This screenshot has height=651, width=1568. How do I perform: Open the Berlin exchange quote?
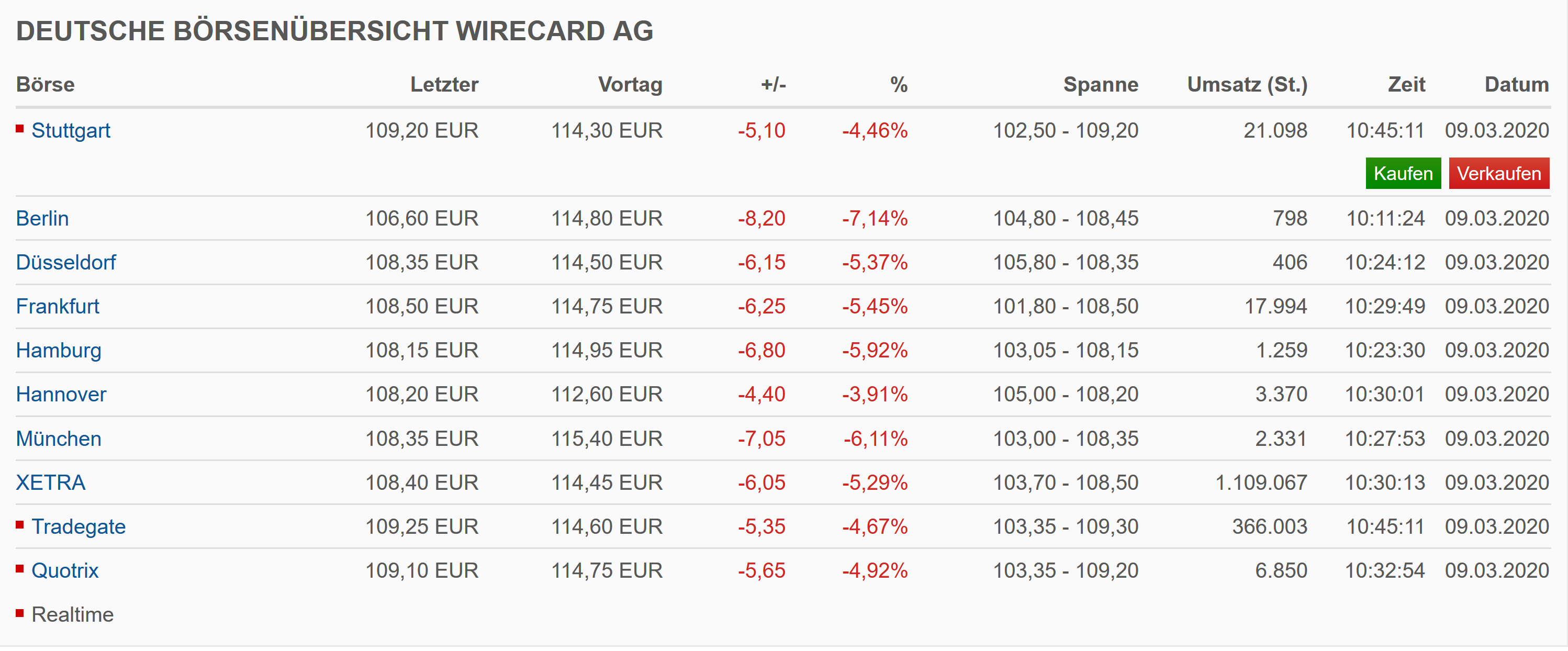click(42, 218)
